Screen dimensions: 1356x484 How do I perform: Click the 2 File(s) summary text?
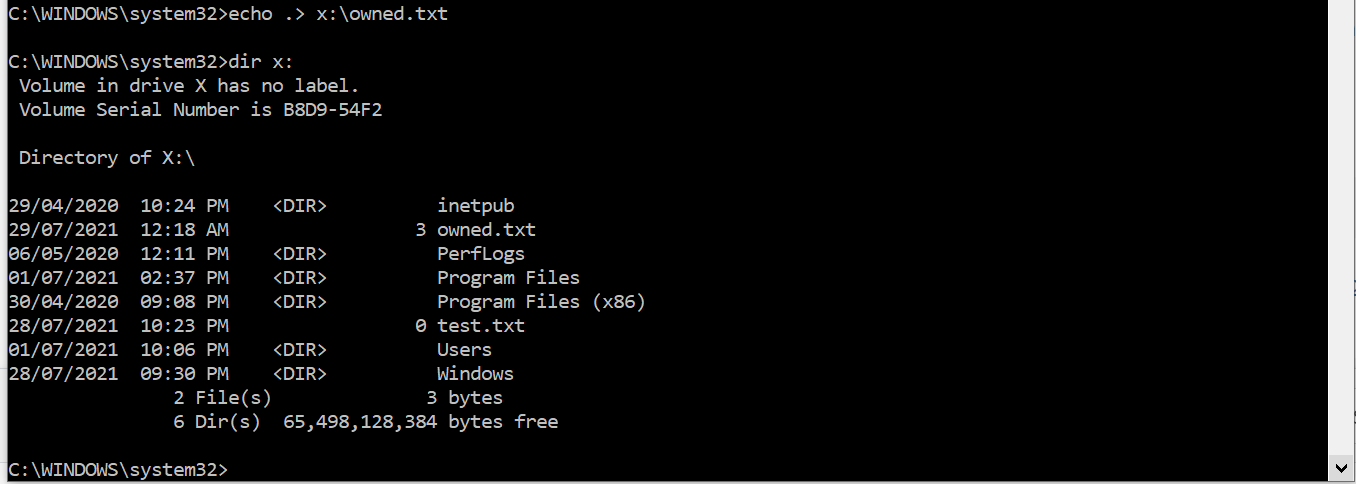223,398
